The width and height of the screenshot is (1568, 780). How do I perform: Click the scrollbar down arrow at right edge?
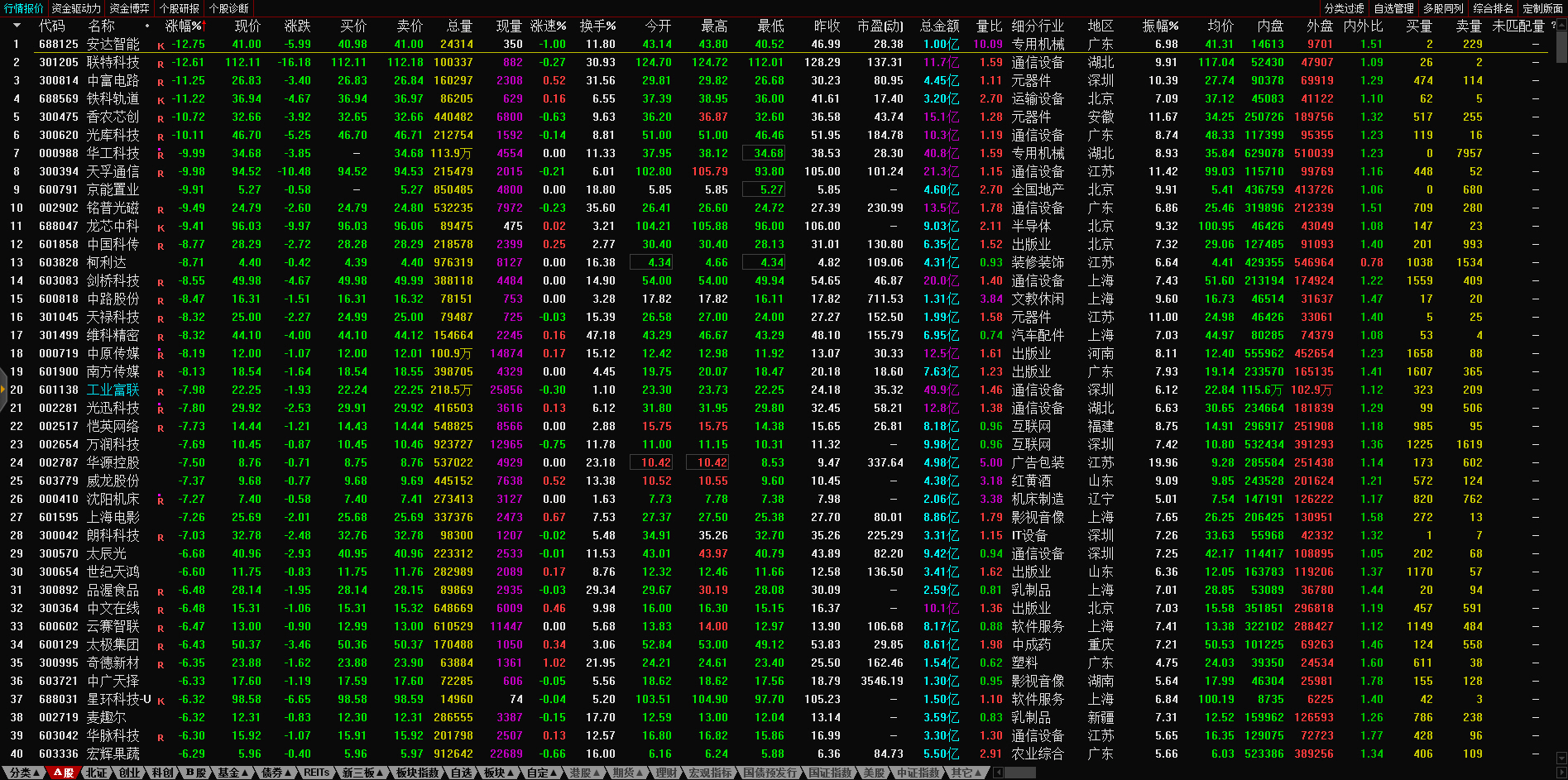pos(1561,758)
